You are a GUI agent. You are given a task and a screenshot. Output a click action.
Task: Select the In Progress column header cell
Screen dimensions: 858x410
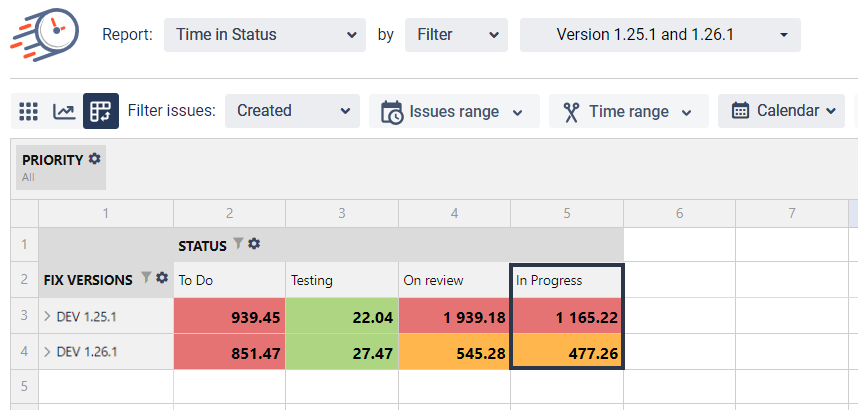pos(566,280)
